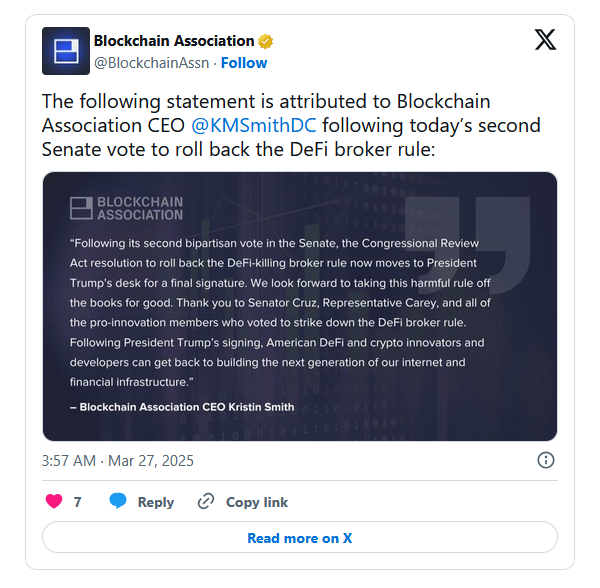Open the @KMSmithDC mention
This screenshot has height=588, width=600.
click(x=254, y=125)
